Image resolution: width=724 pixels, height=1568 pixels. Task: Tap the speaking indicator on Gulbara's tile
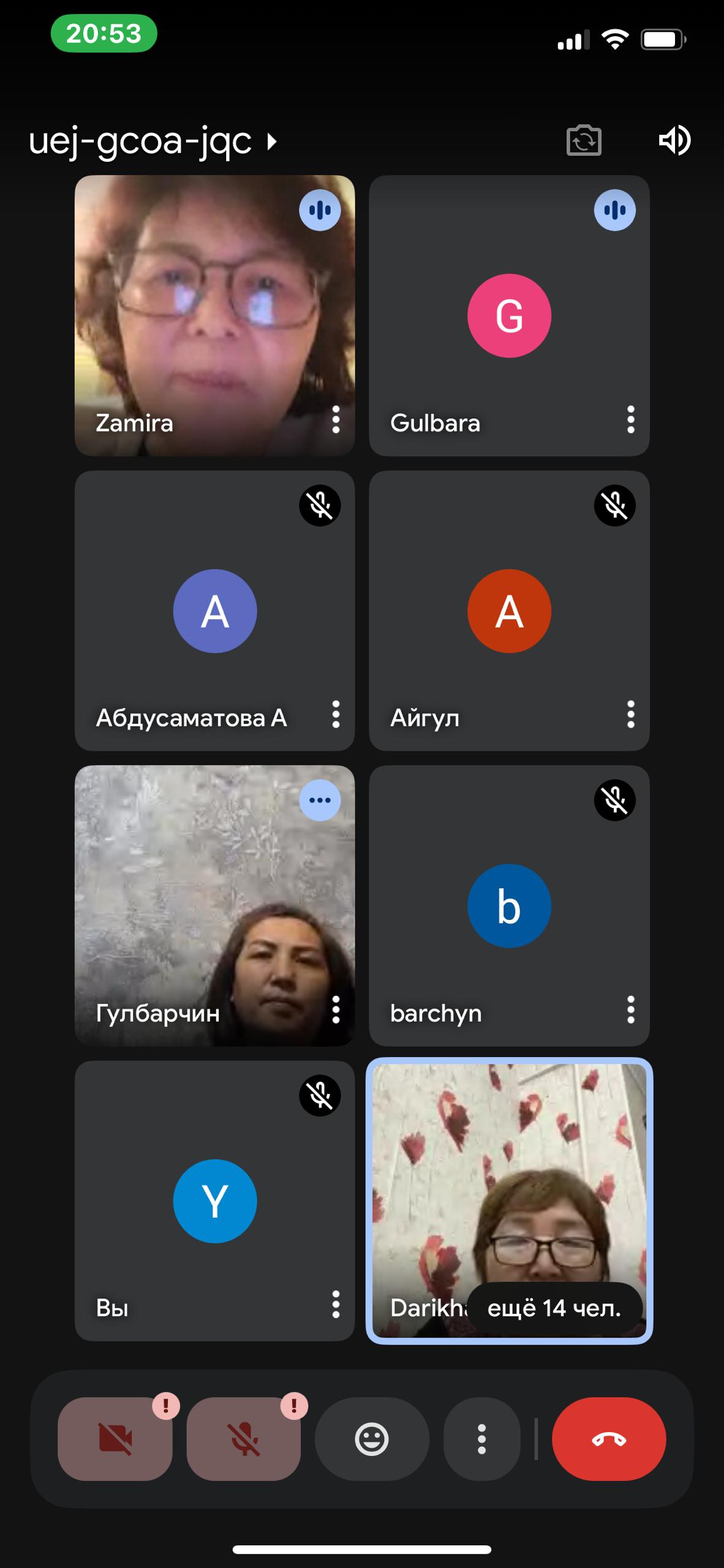coord(614,210)
